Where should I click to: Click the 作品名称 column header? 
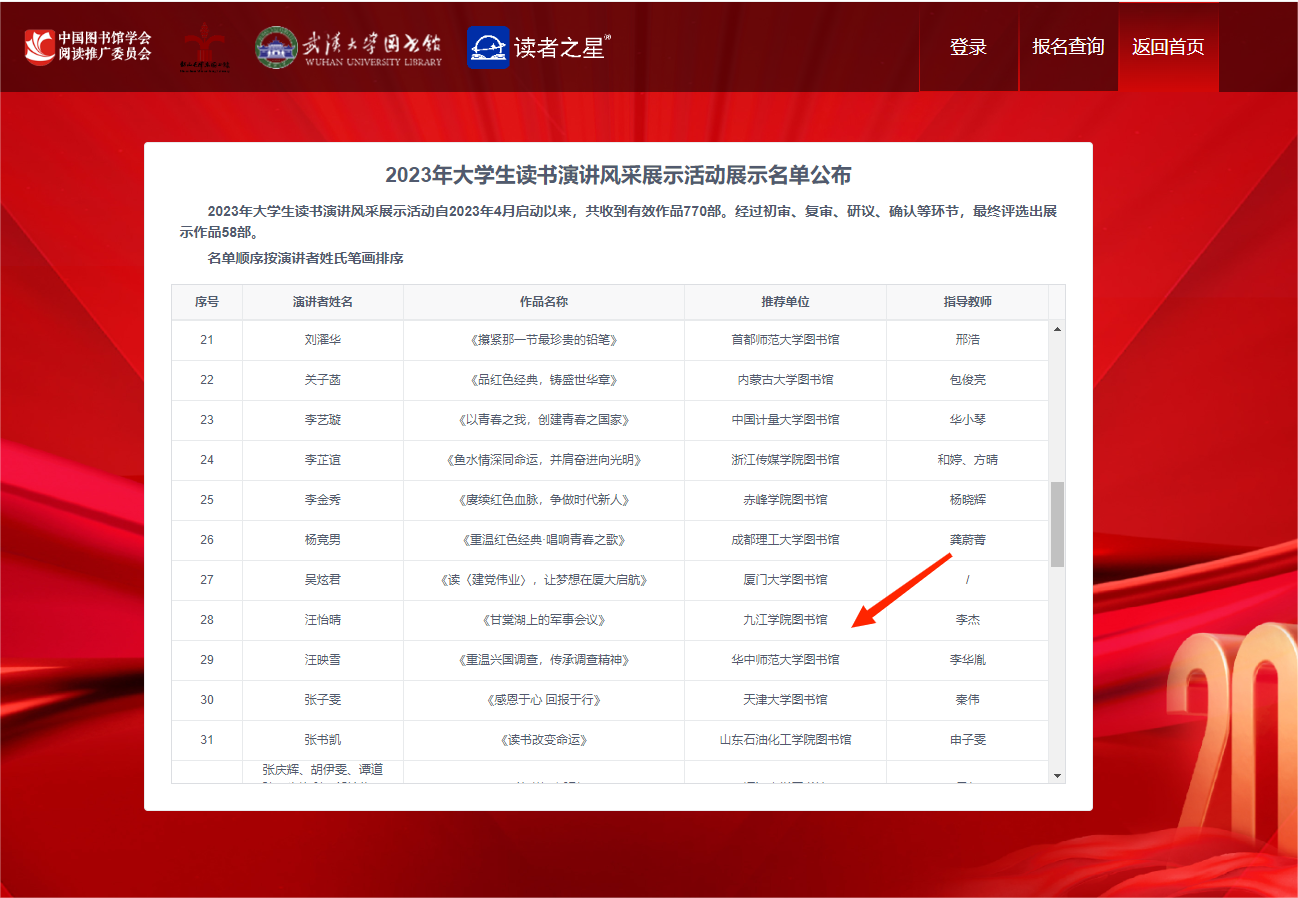(x=544, y=302)
